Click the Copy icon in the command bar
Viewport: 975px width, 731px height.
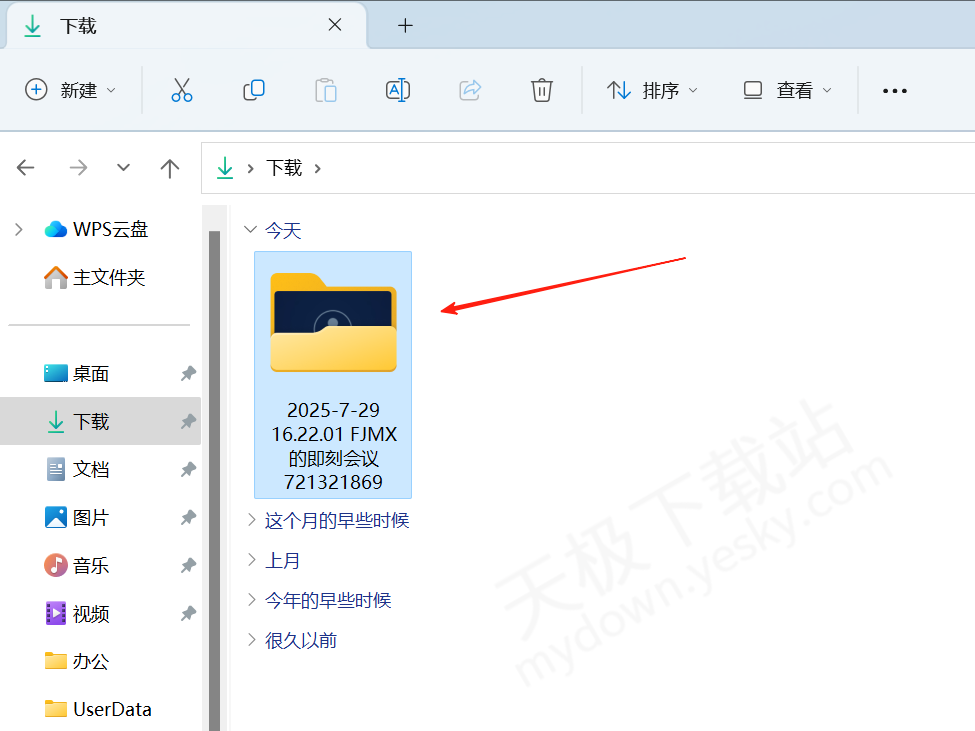[x=254, y=90]
